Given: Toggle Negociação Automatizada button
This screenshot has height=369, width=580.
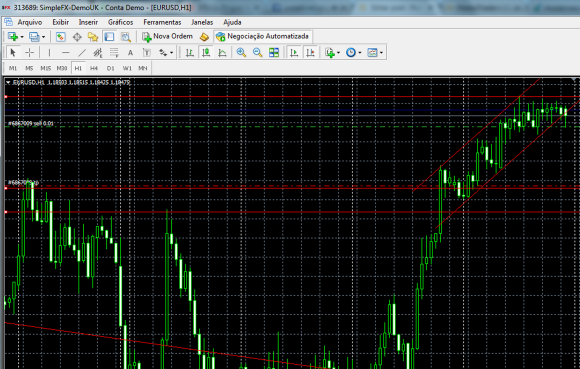Looking at the screenshot, I should click(x=263, y=36).
